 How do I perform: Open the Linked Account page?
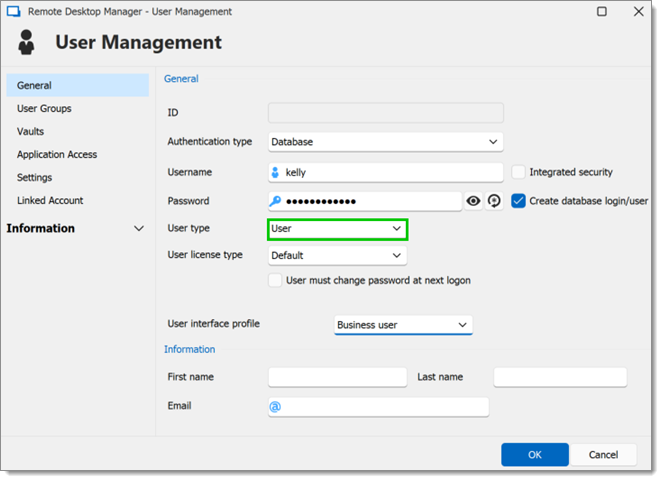click(x=50, y=201)
